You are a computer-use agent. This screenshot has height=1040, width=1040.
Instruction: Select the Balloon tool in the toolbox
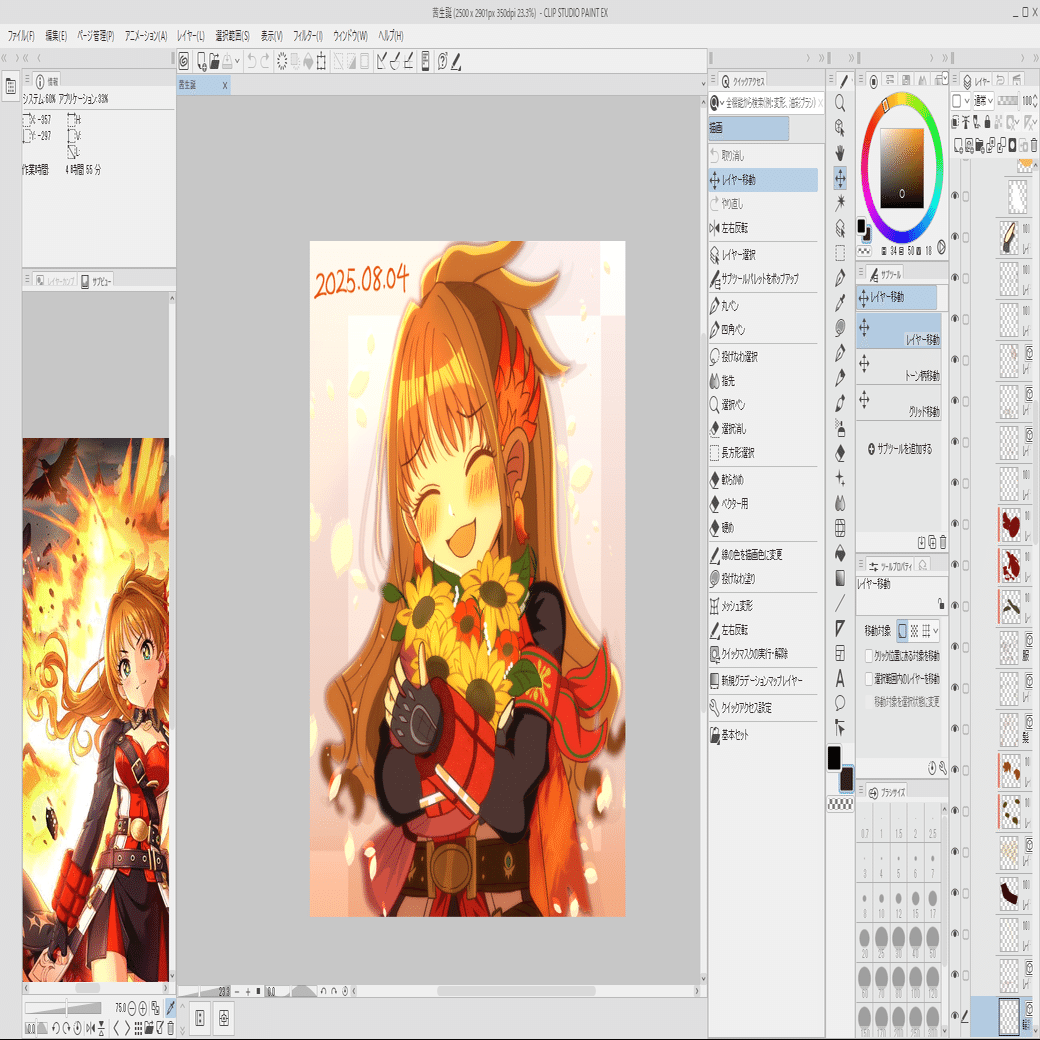click(x=840, y=703)
